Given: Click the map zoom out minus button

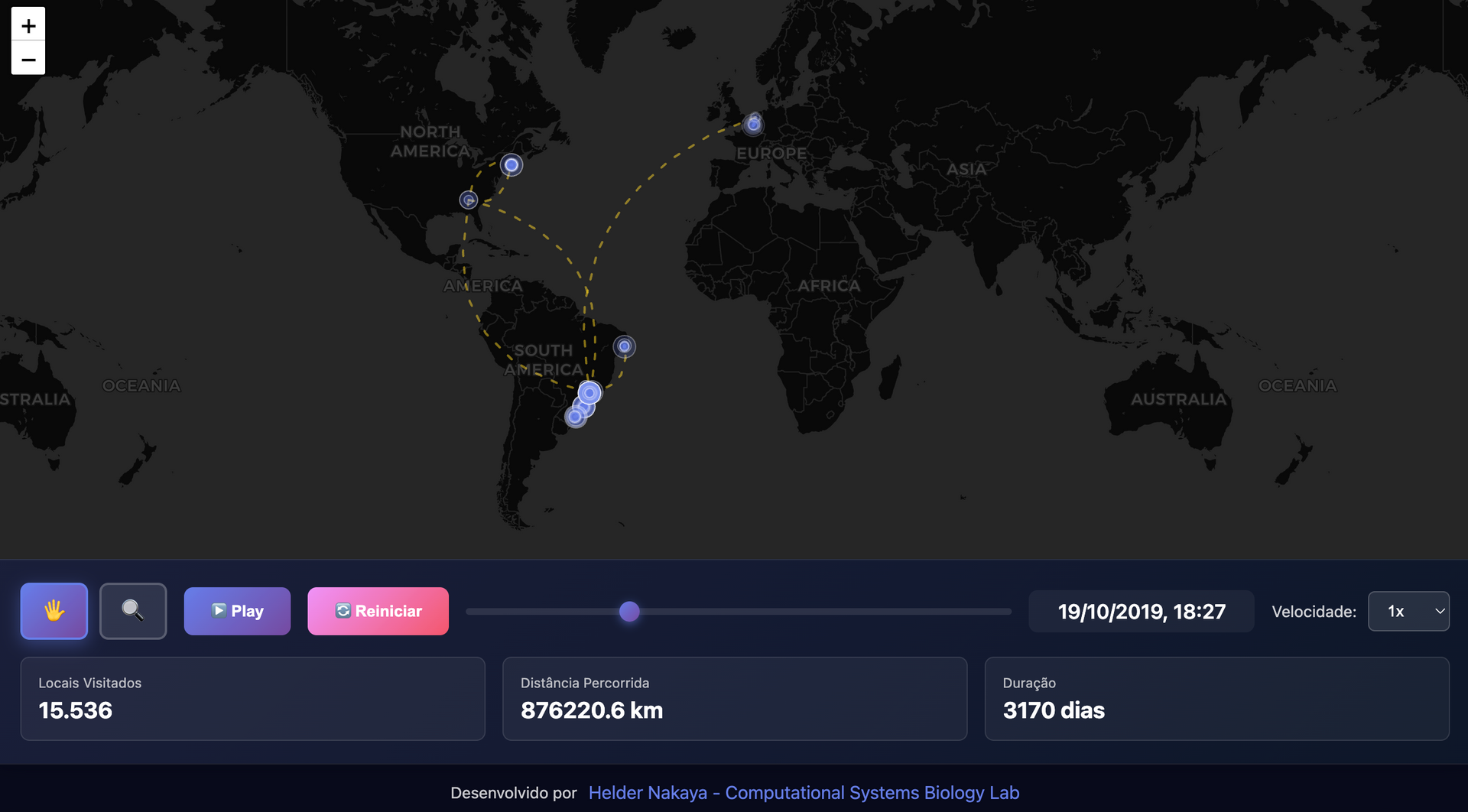Looking at the screenshot, I should 28,59.
